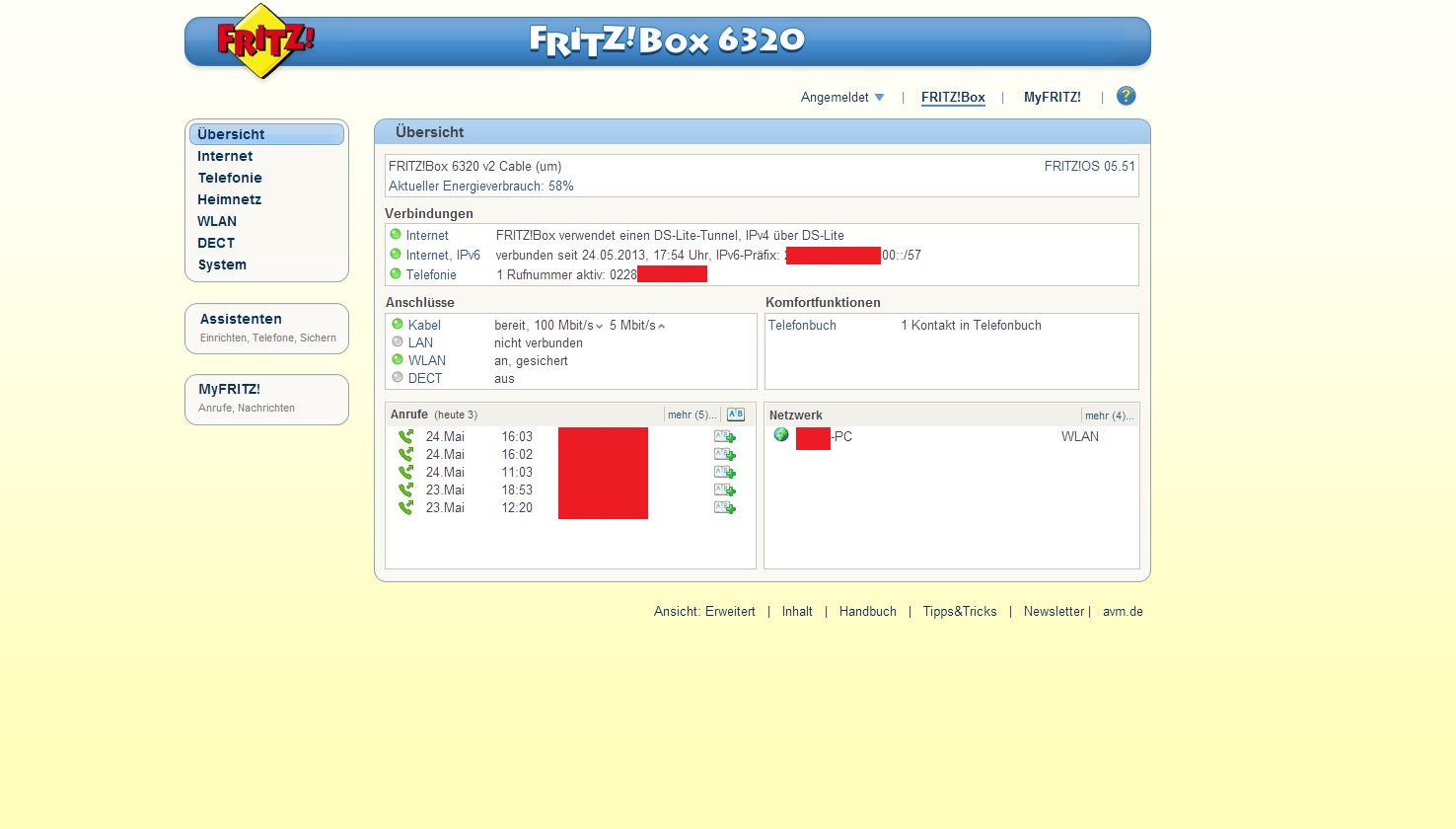Click call icon for 24.Mai 11:03
The image size is (1456, 829).
point(405,472)
